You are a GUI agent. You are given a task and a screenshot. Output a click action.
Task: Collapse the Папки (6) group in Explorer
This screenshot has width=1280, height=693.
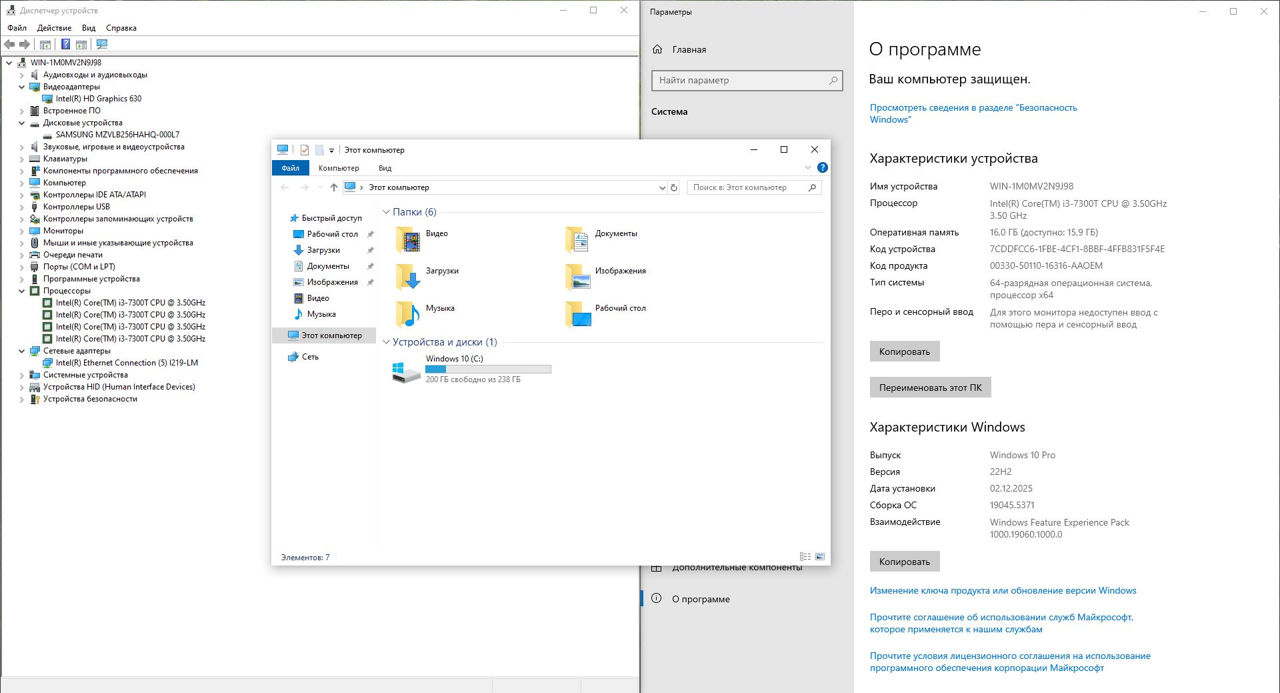click(386, 212)
